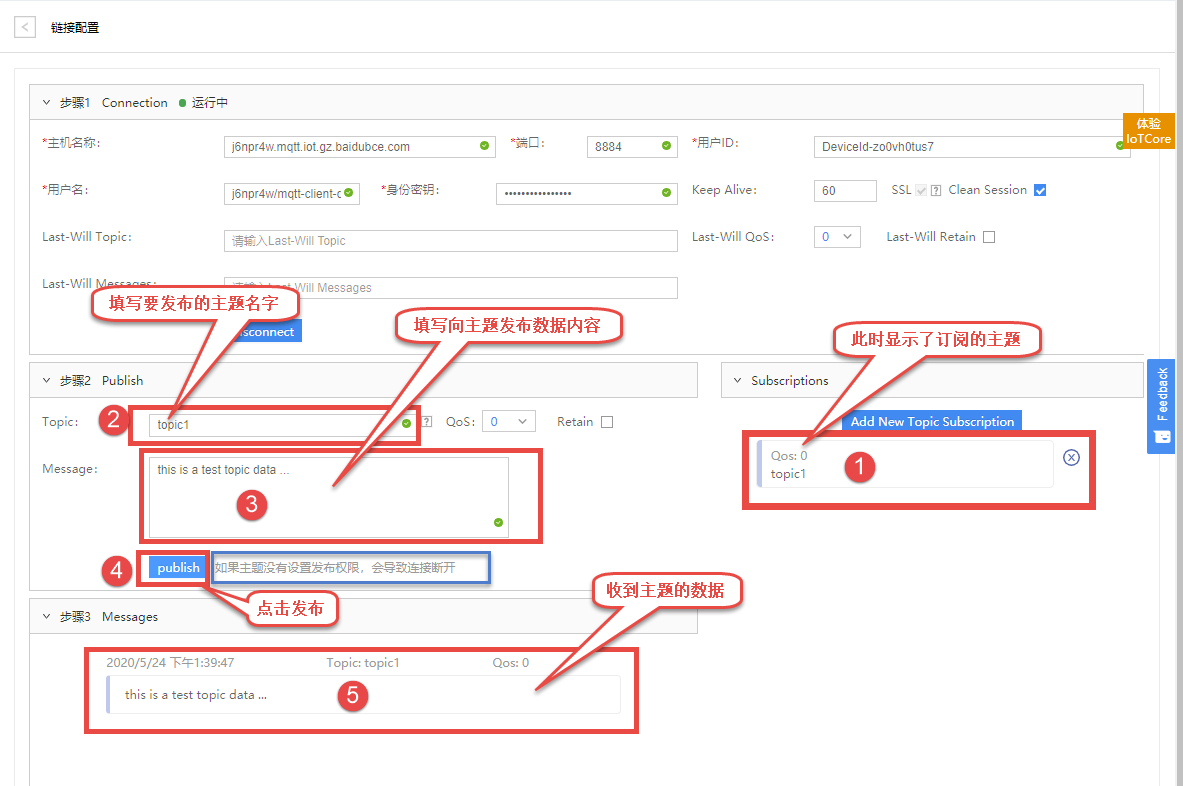Select the topic1 subscription entry
This screenshot has height=786, width=1183.
pos(905,465)
